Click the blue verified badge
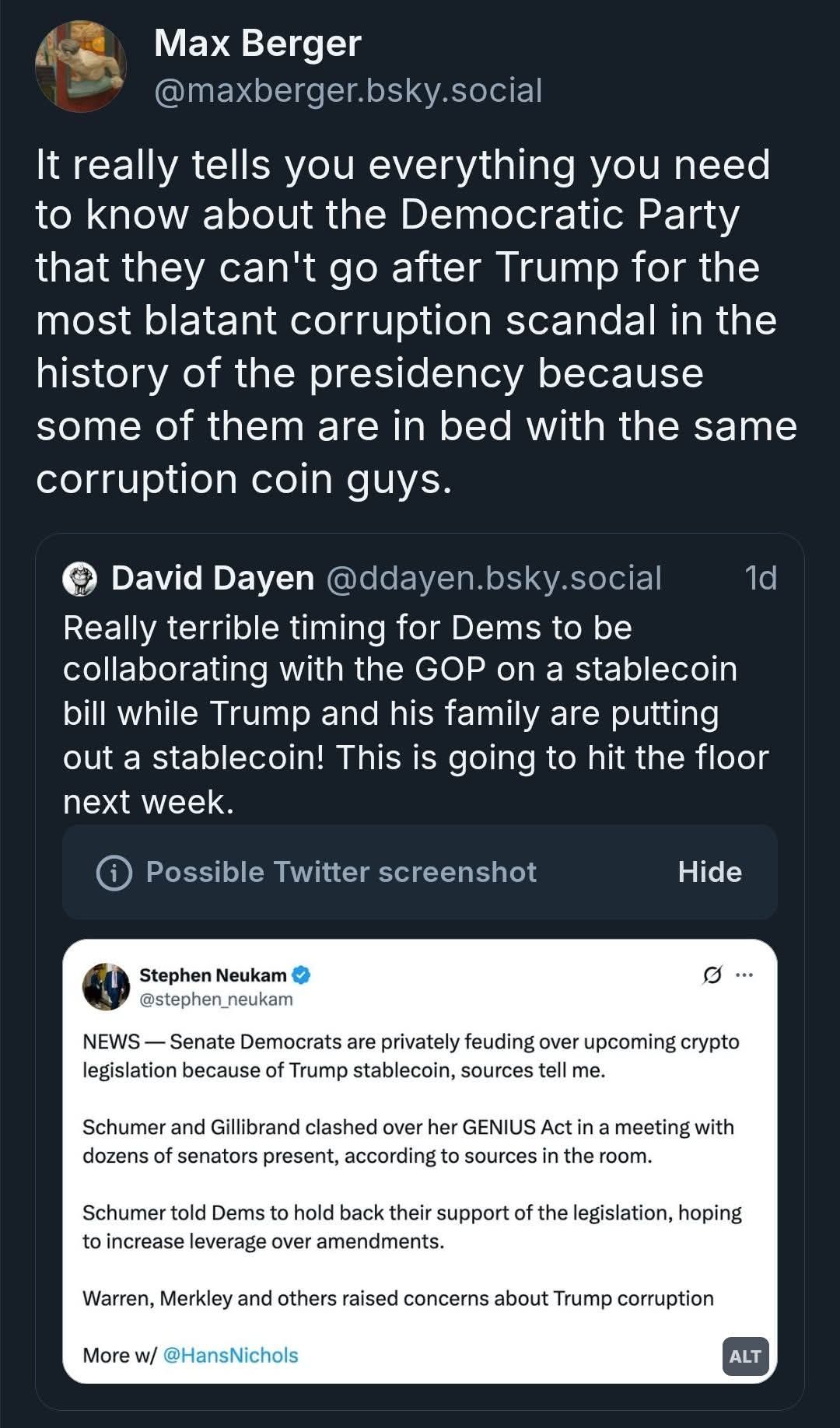840x1428 pixels. [x=302, y=975]
